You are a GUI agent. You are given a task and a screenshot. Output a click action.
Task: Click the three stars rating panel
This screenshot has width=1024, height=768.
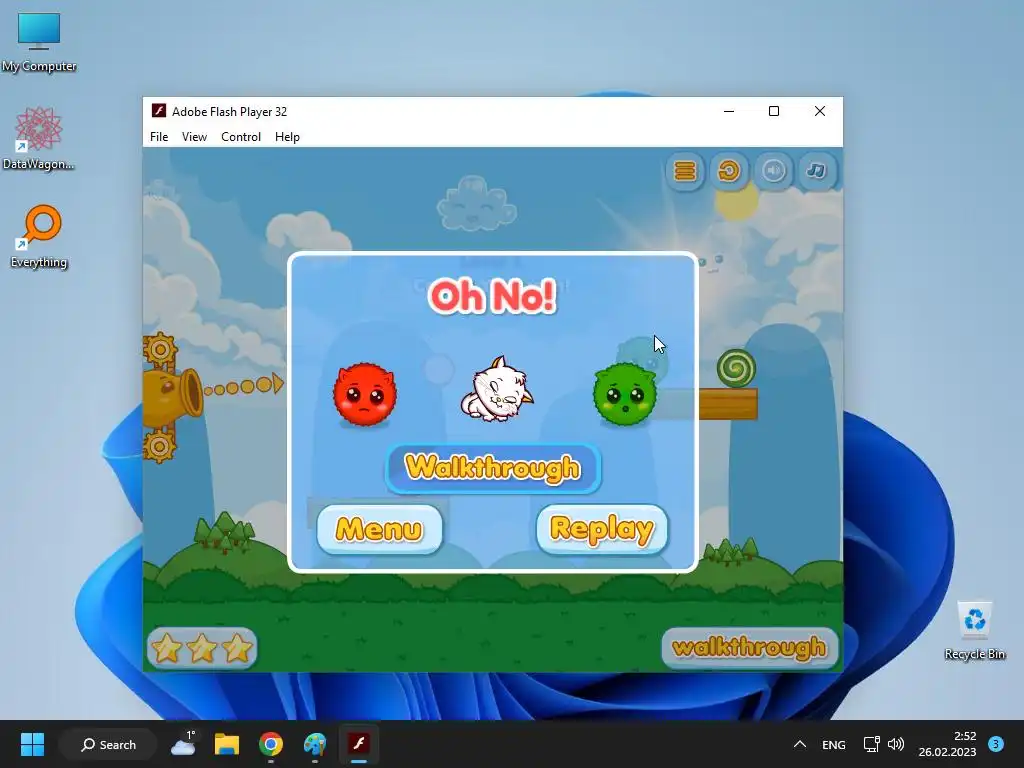click(202, 648)
